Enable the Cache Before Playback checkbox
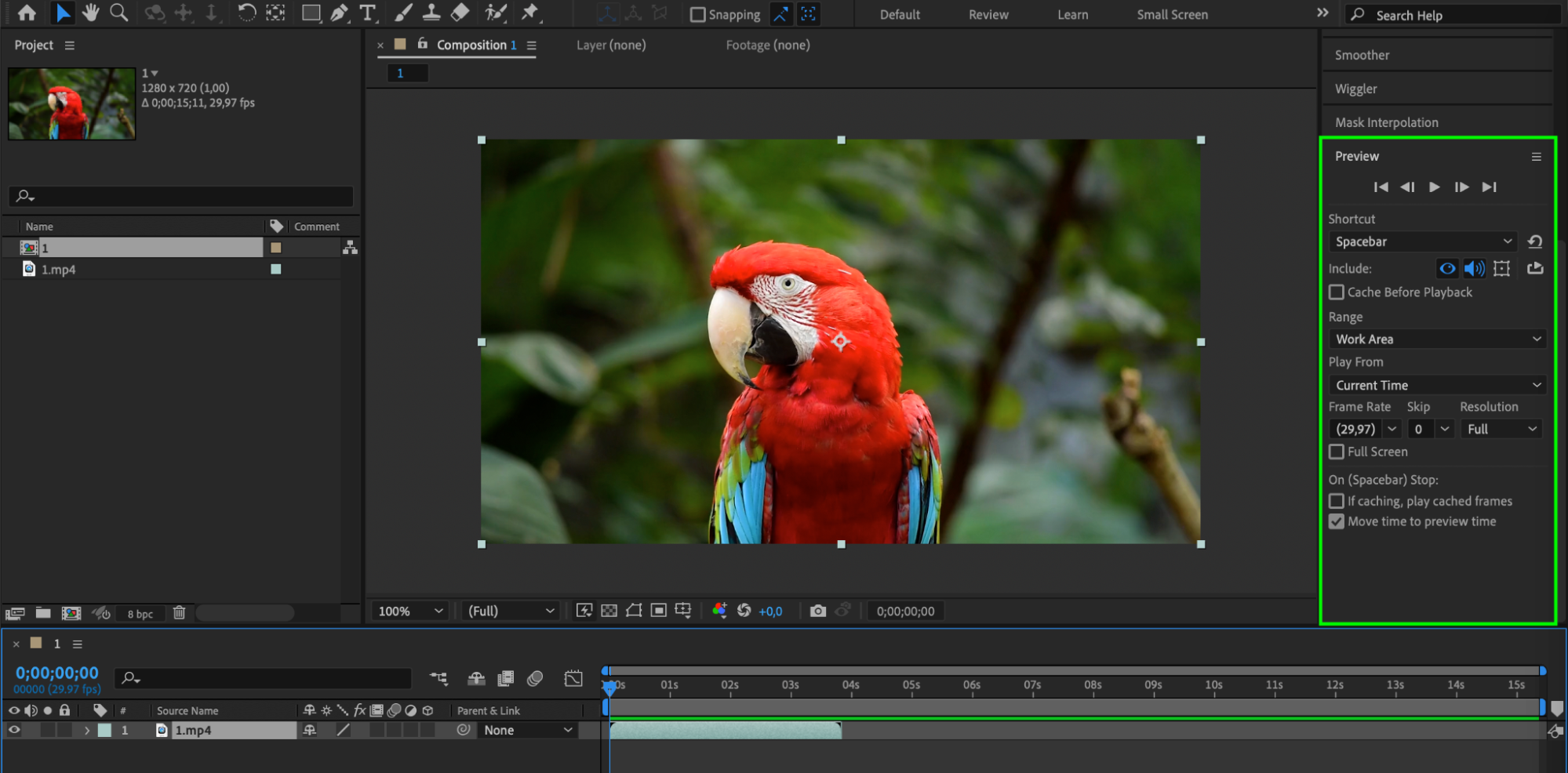The image size is (1568, 773). pos(1337,292)
